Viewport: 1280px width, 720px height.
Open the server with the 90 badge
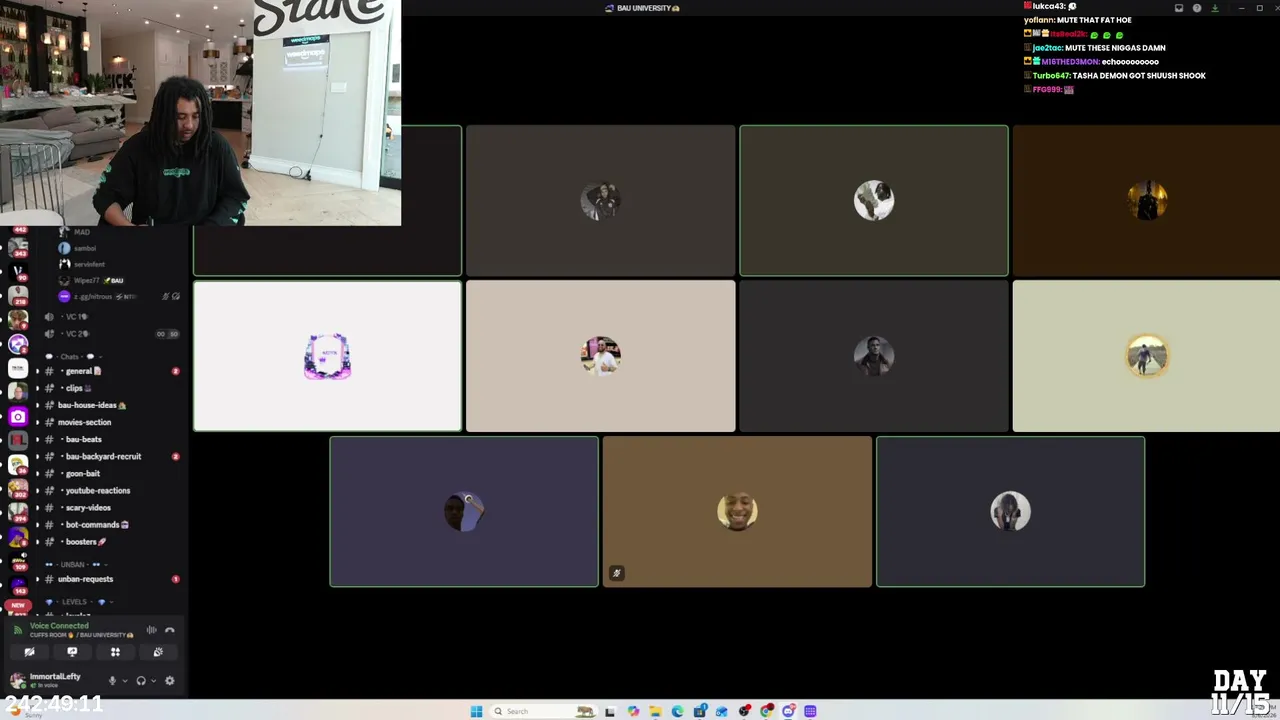click(x=18, y=270)
